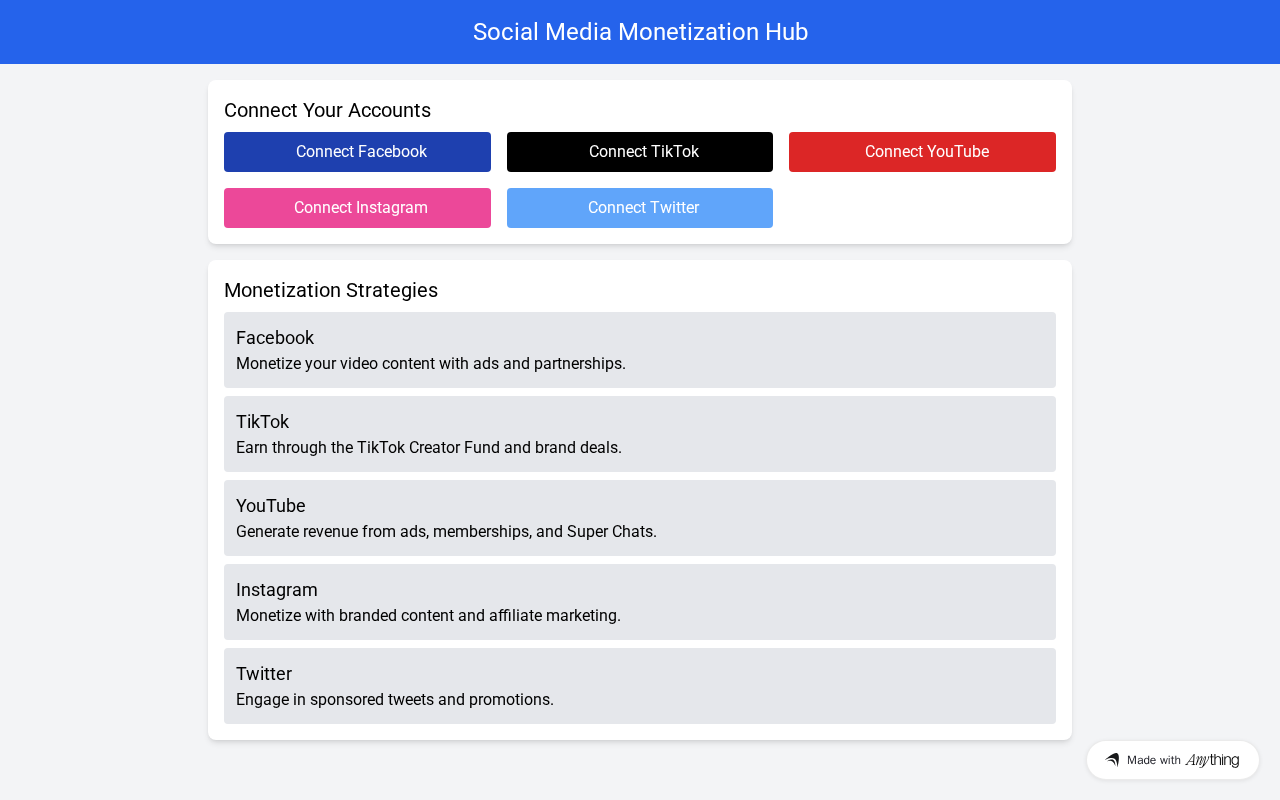The height and width of the screenshot is (800, 1280).
Task: Click the TikTok strategy heading
Action: tap(262, 422)
